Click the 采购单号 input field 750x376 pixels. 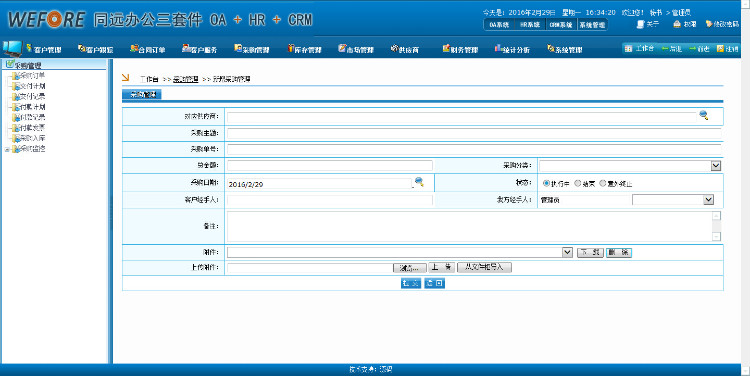(x=474, y=150)
